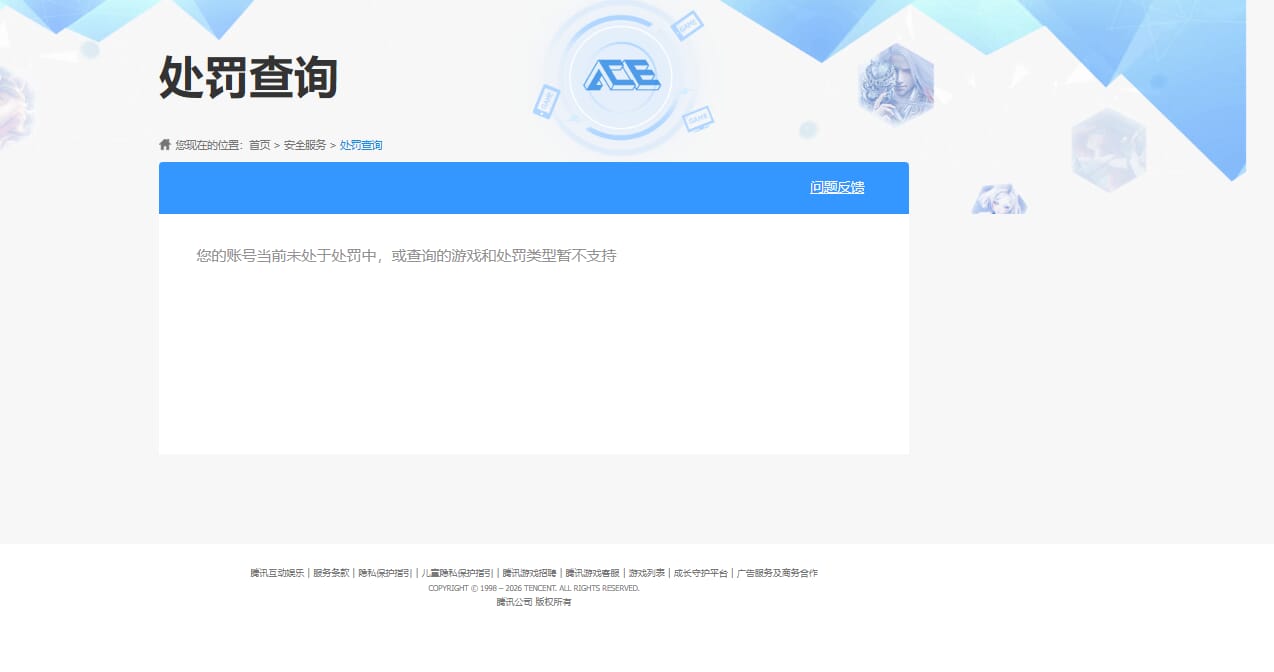Open the 儿童隐私保护指引 children's privacy guide
1274x672 pixels.
(455, 572)
